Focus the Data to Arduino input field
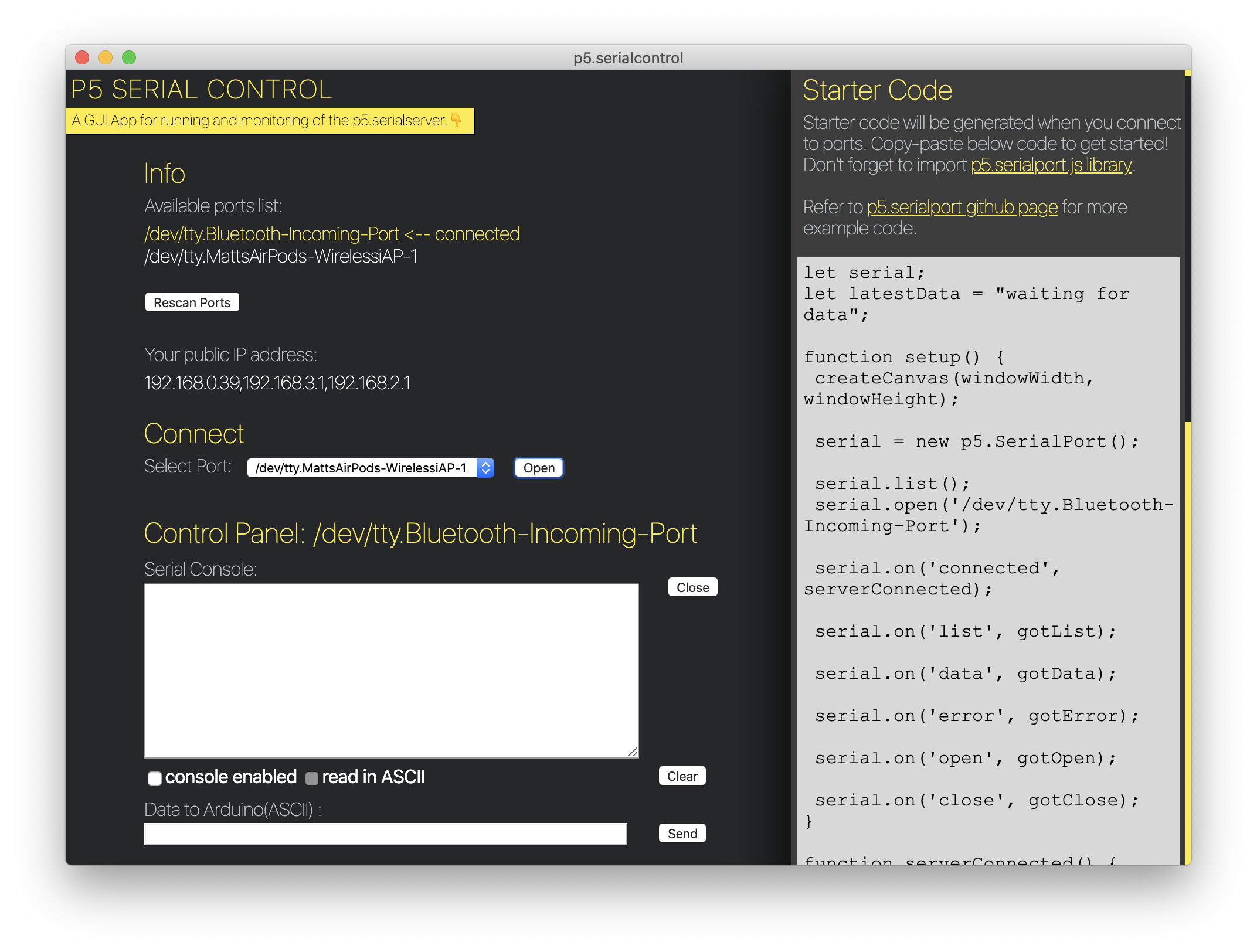 (385, 834)
